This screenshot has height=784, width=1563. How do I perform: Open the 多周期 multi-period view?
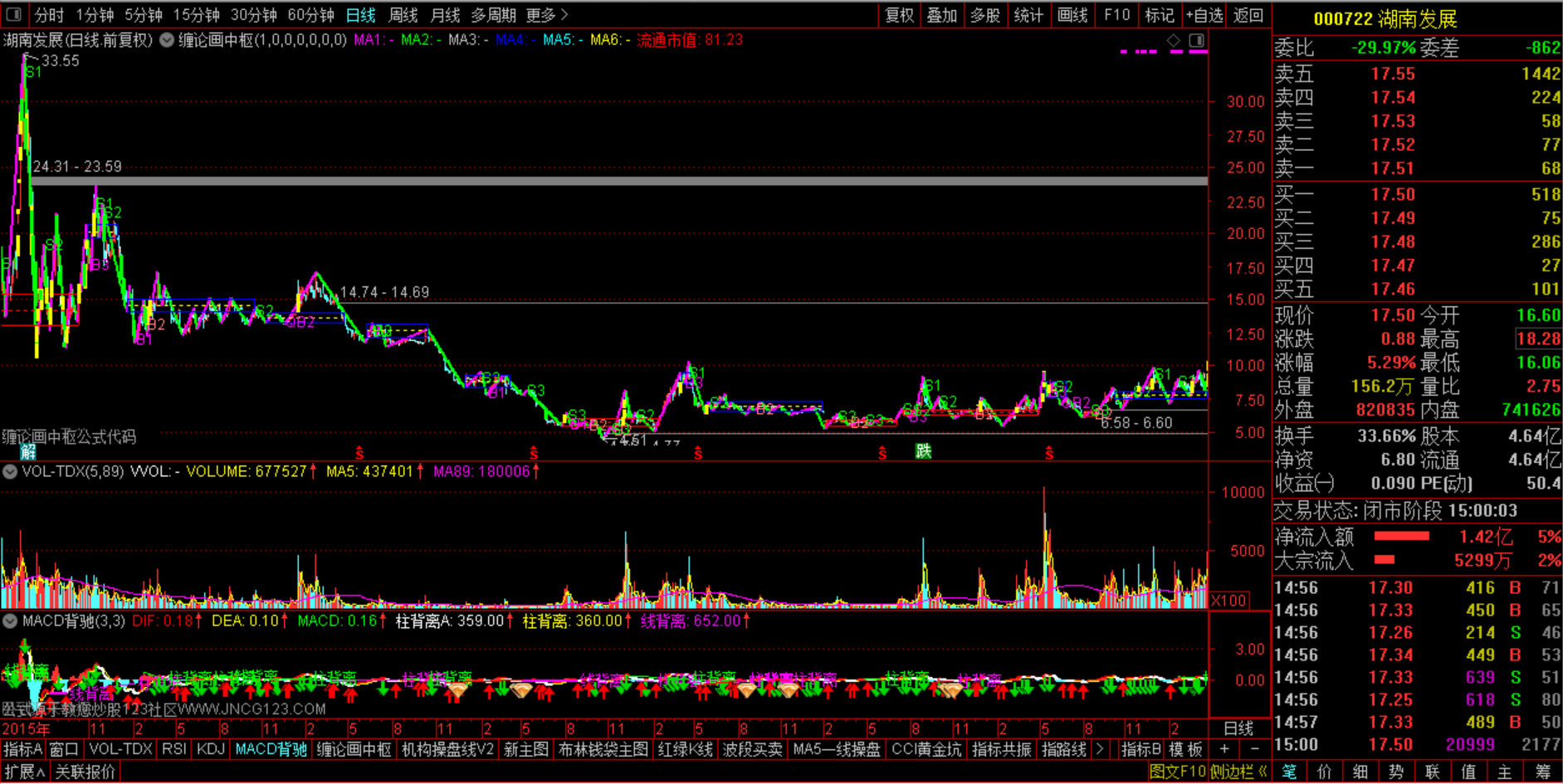click(x=493, y=15)
